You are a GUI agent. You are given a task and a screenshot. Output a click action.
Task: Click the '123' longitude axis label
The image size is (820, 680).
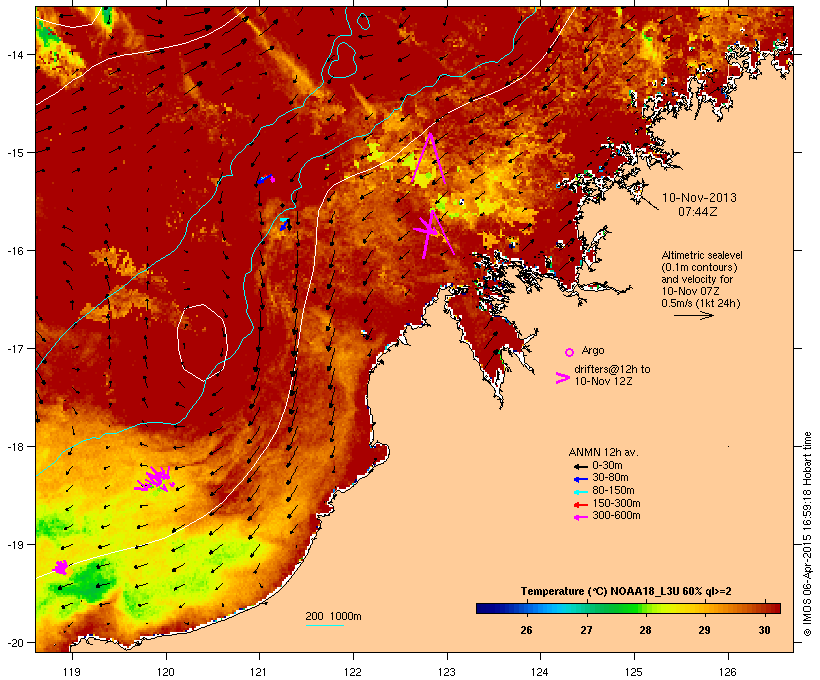point(447,672)
